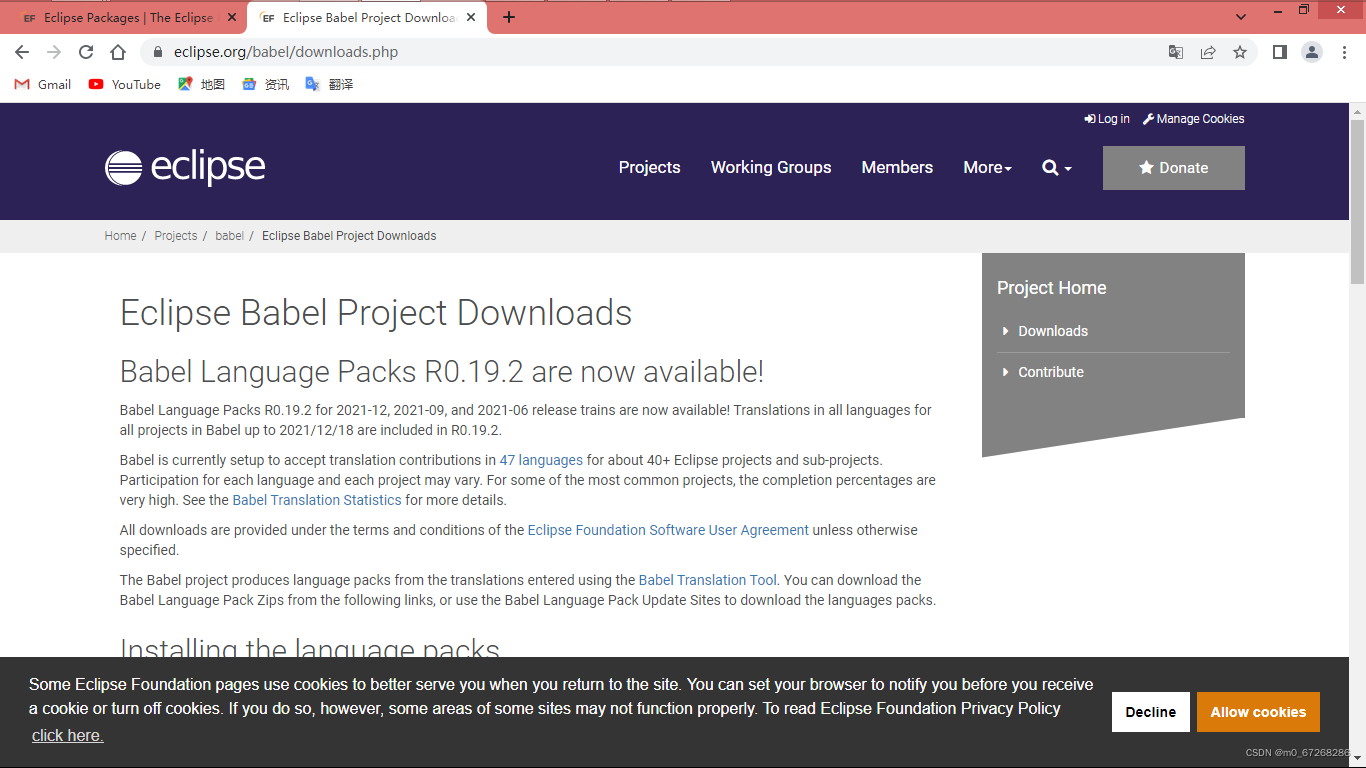Open Babel Translation Statistics link

point(317,500)
